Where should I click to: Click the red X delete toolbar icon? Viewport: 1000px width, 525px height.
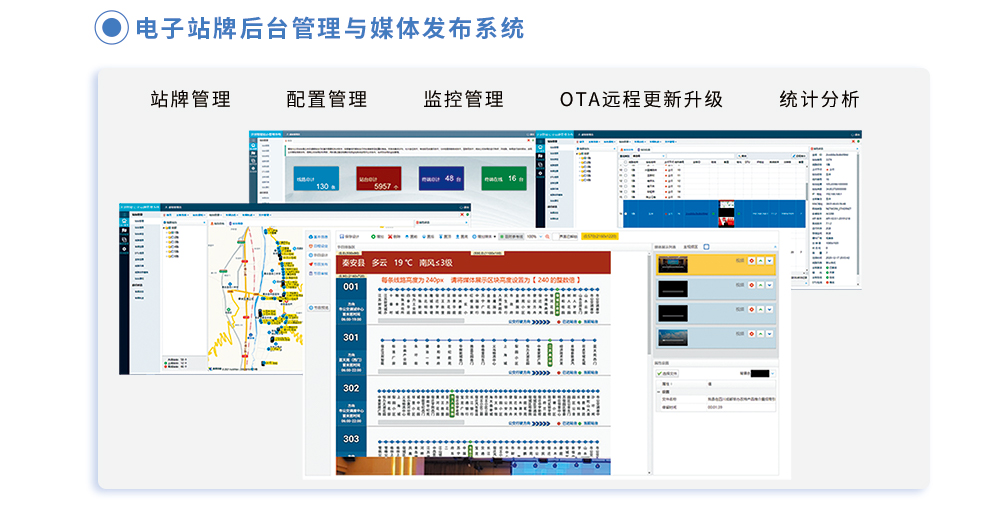pyautogui.click(x=390, y=237)
